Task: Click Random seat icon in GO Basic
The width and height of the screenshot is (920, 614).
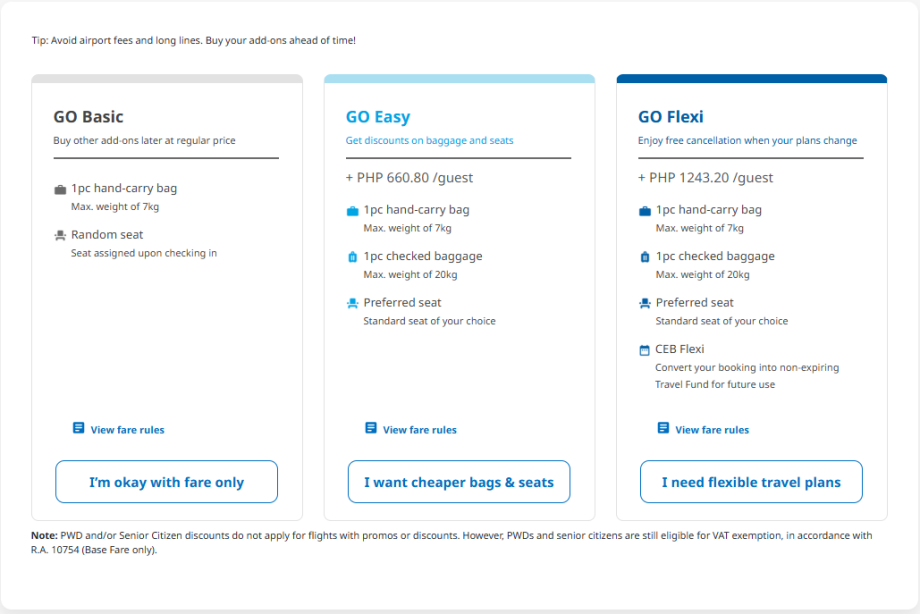Action: click(x=60, y=236)
